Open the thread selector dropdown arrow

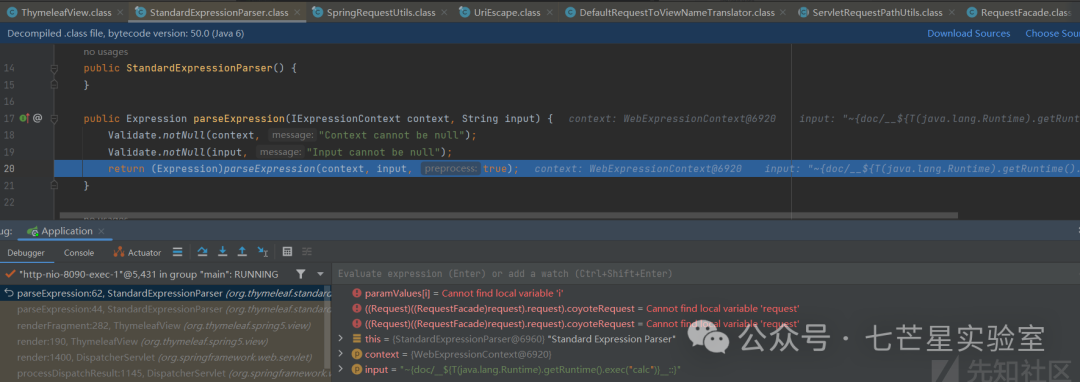(x=320, y=274)
